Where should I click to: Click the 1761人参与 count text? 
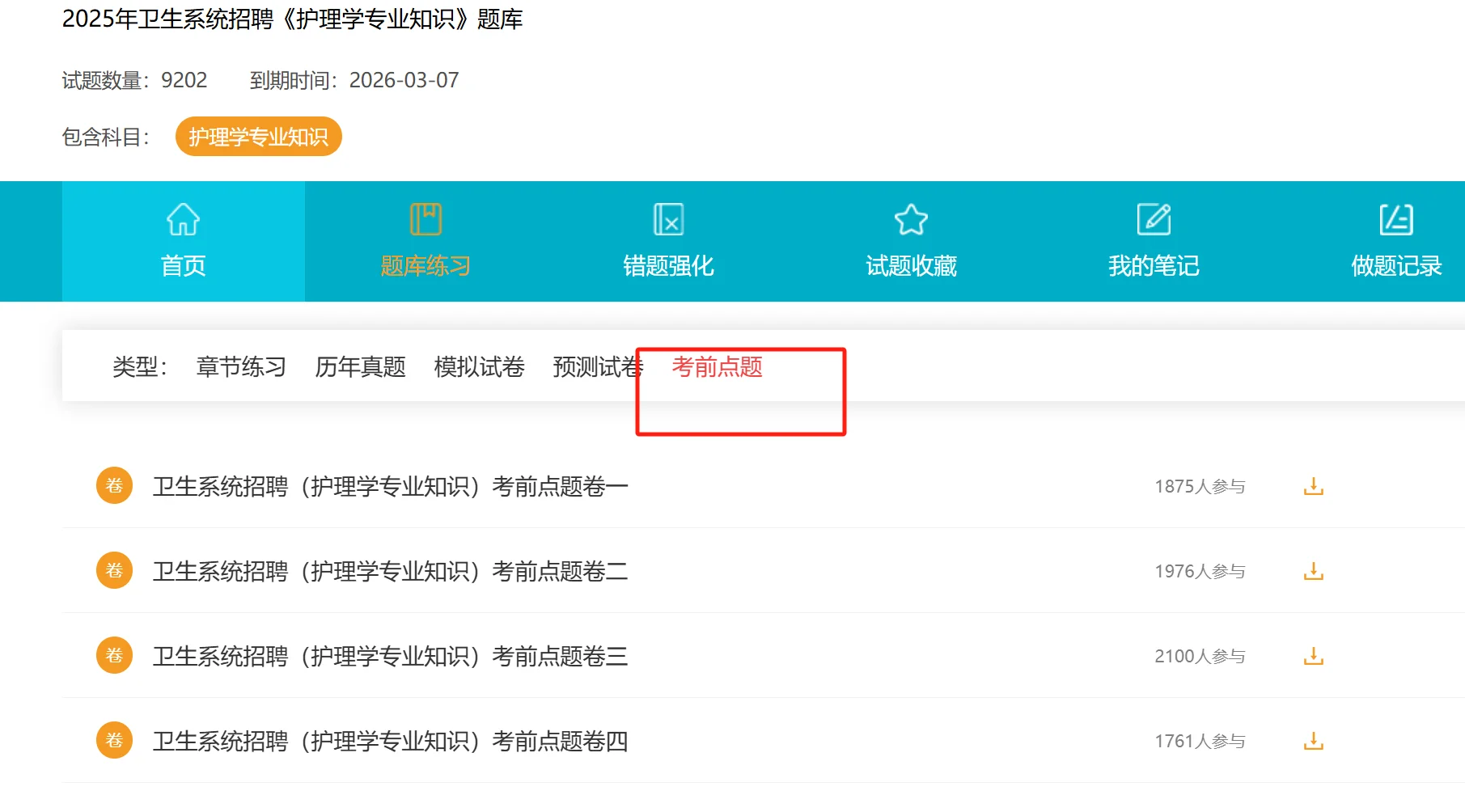[x=1200, y=741]
